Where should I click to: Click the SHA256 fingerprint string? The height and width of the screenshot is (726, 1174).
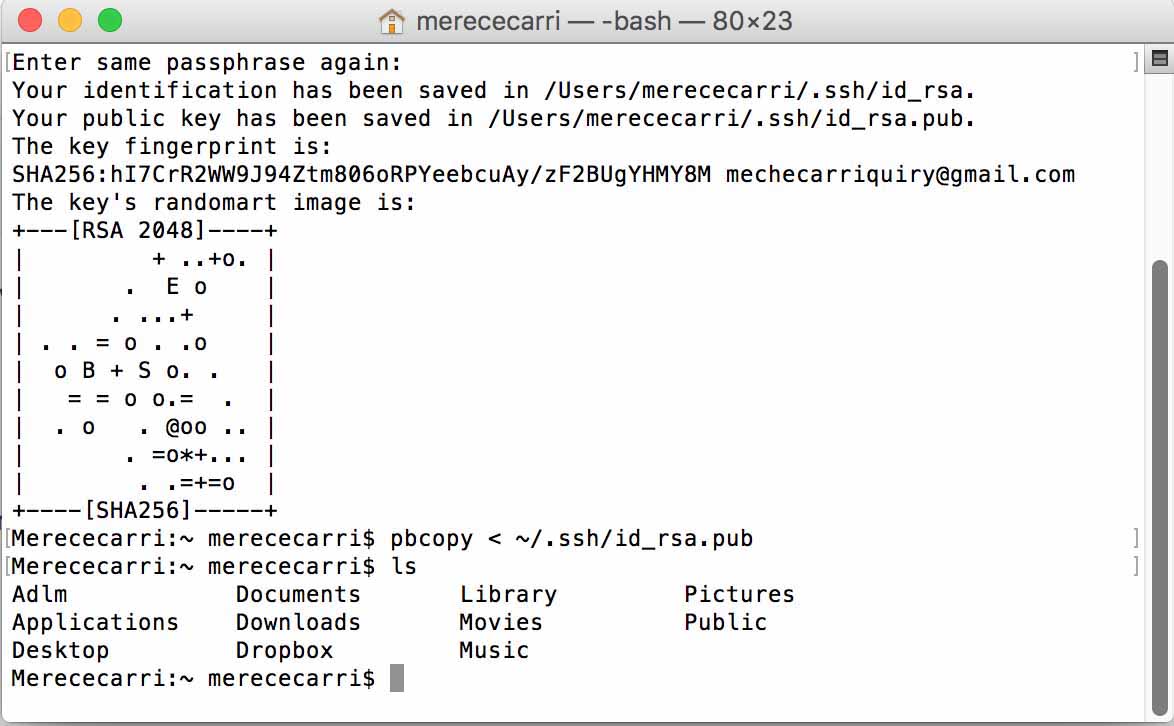[x=362, y=174]
